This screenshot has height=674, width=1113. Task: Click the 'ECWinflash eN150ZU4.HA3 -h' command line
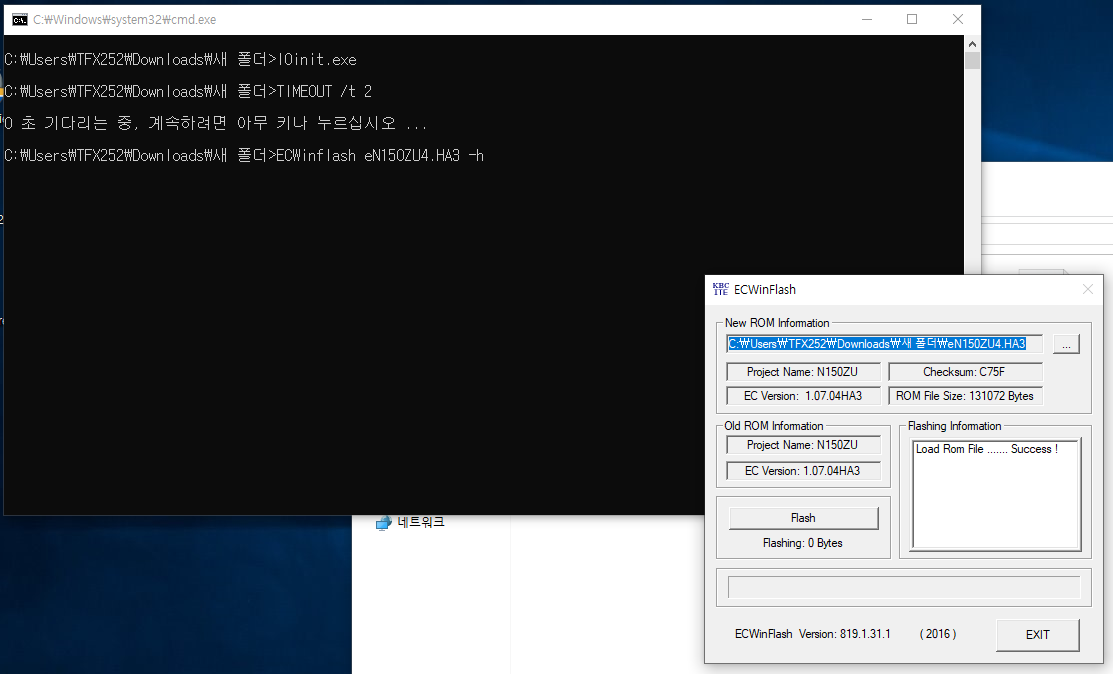(x=380, y=155)
